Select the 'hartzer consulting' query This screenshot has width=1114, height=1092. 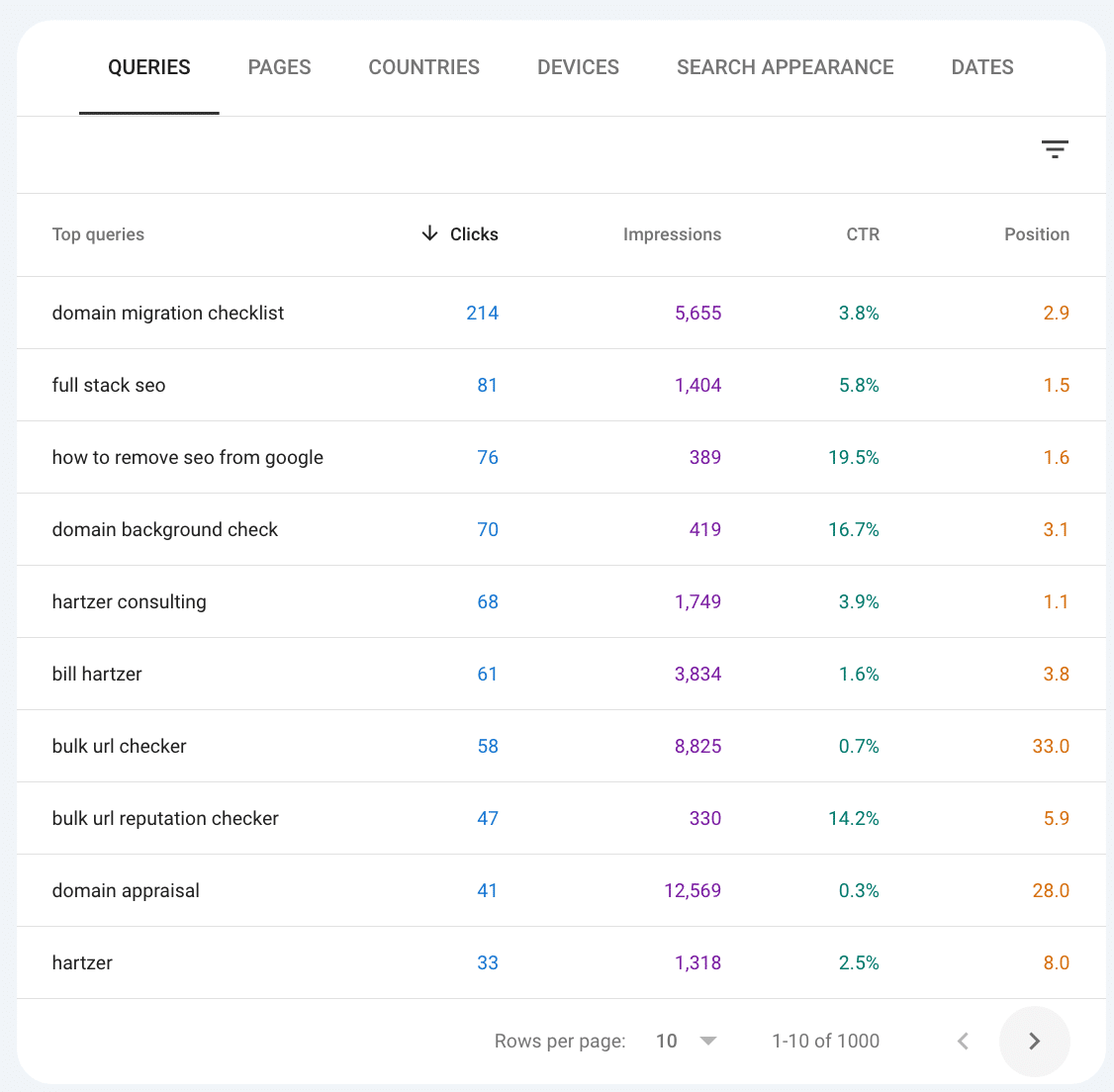point(130,601)
